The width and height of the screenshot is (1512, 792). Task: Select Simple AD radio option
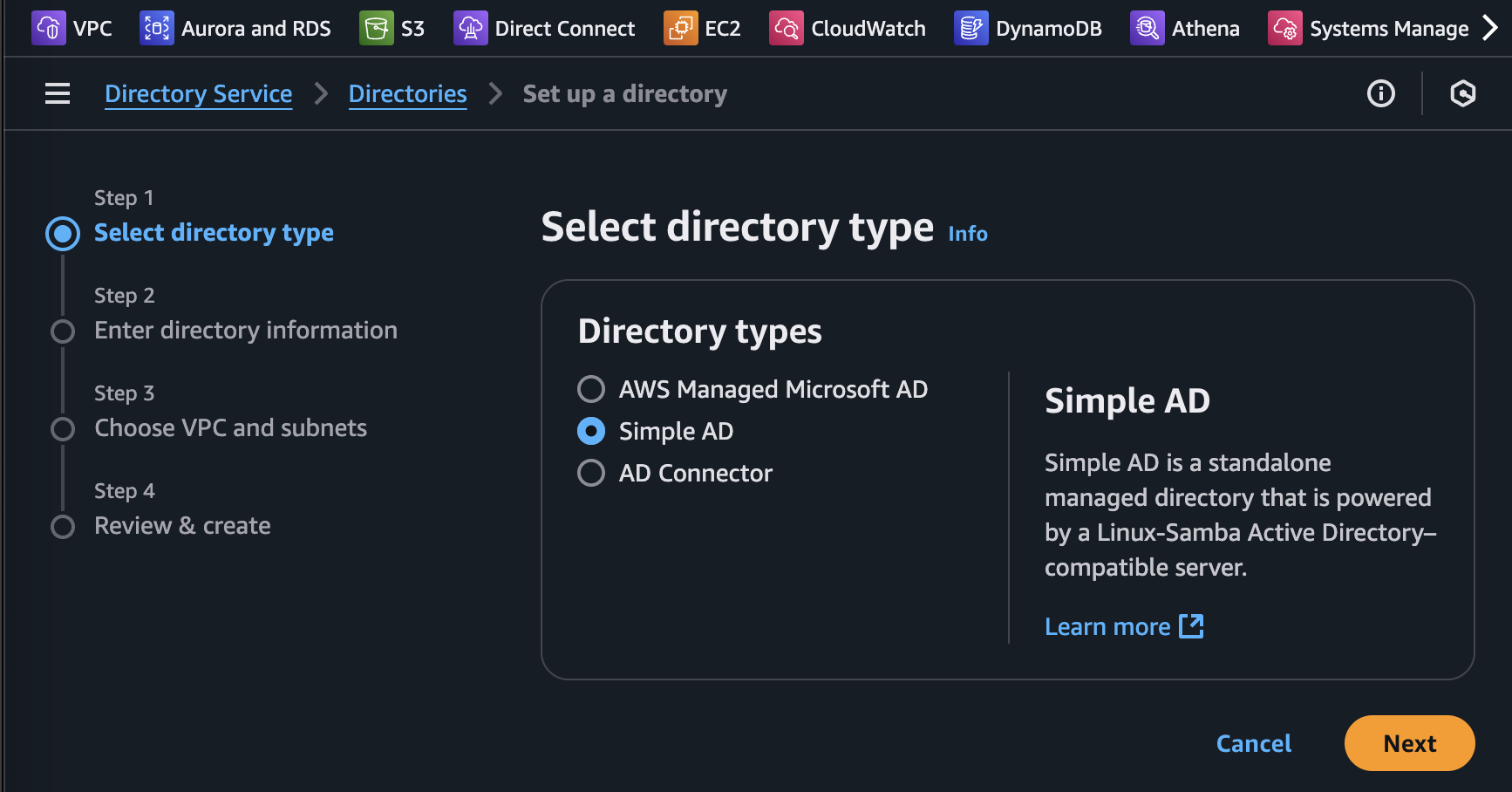click(591, 431)
